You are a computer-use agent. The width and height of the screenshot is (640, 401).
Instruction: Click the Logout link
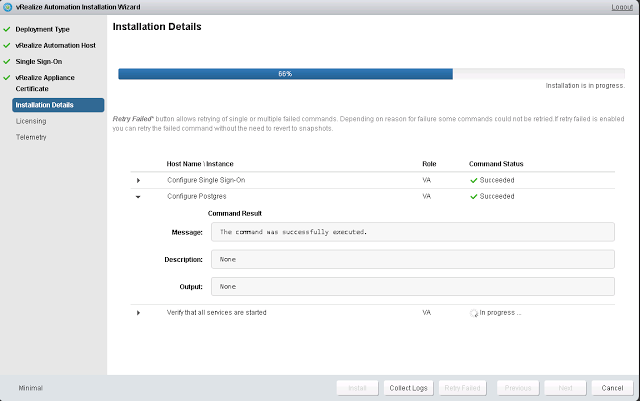[x=622, y=7]
